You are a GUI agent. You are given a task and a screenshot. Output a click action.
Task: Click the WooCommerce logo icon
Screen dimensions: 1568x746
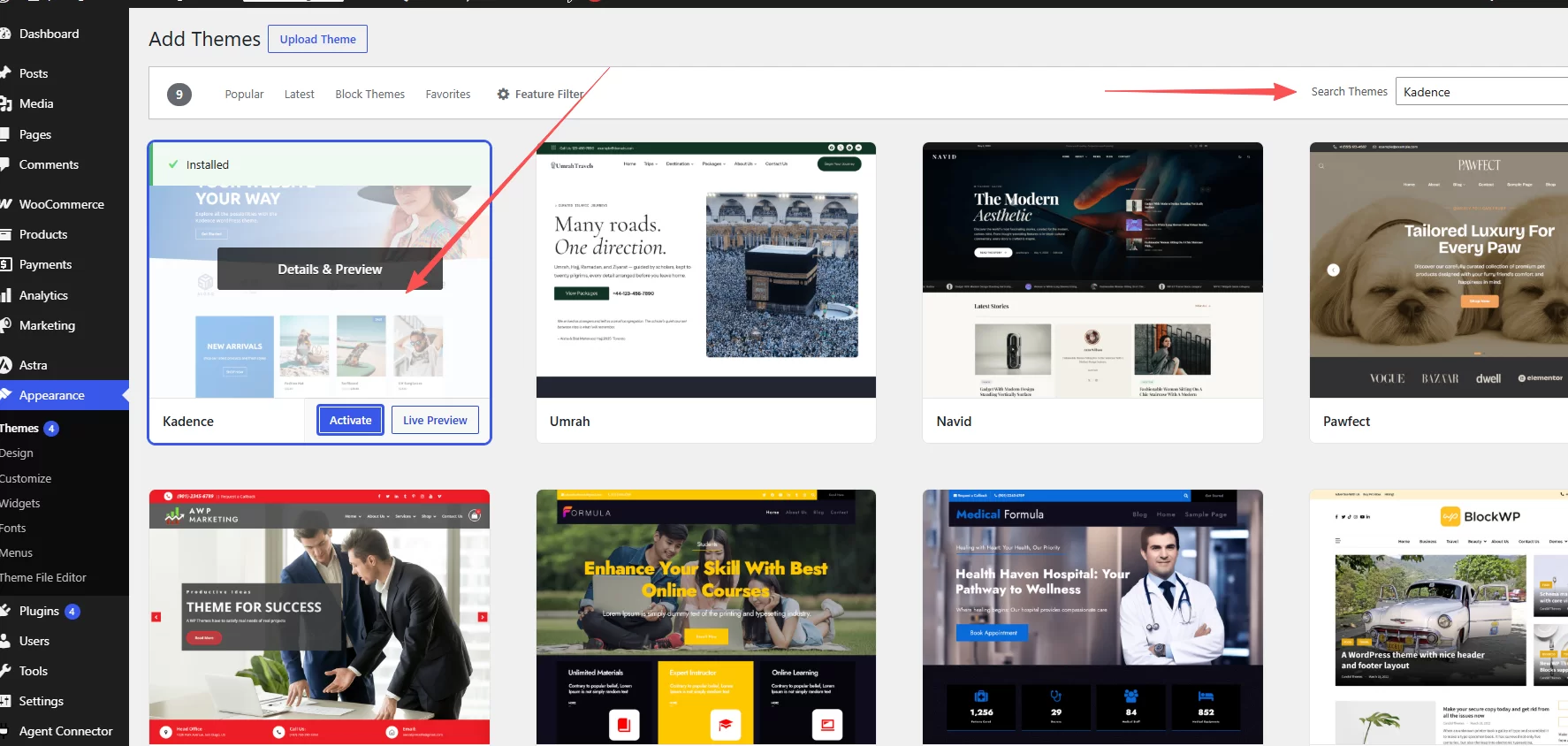[x=4, y=204]
